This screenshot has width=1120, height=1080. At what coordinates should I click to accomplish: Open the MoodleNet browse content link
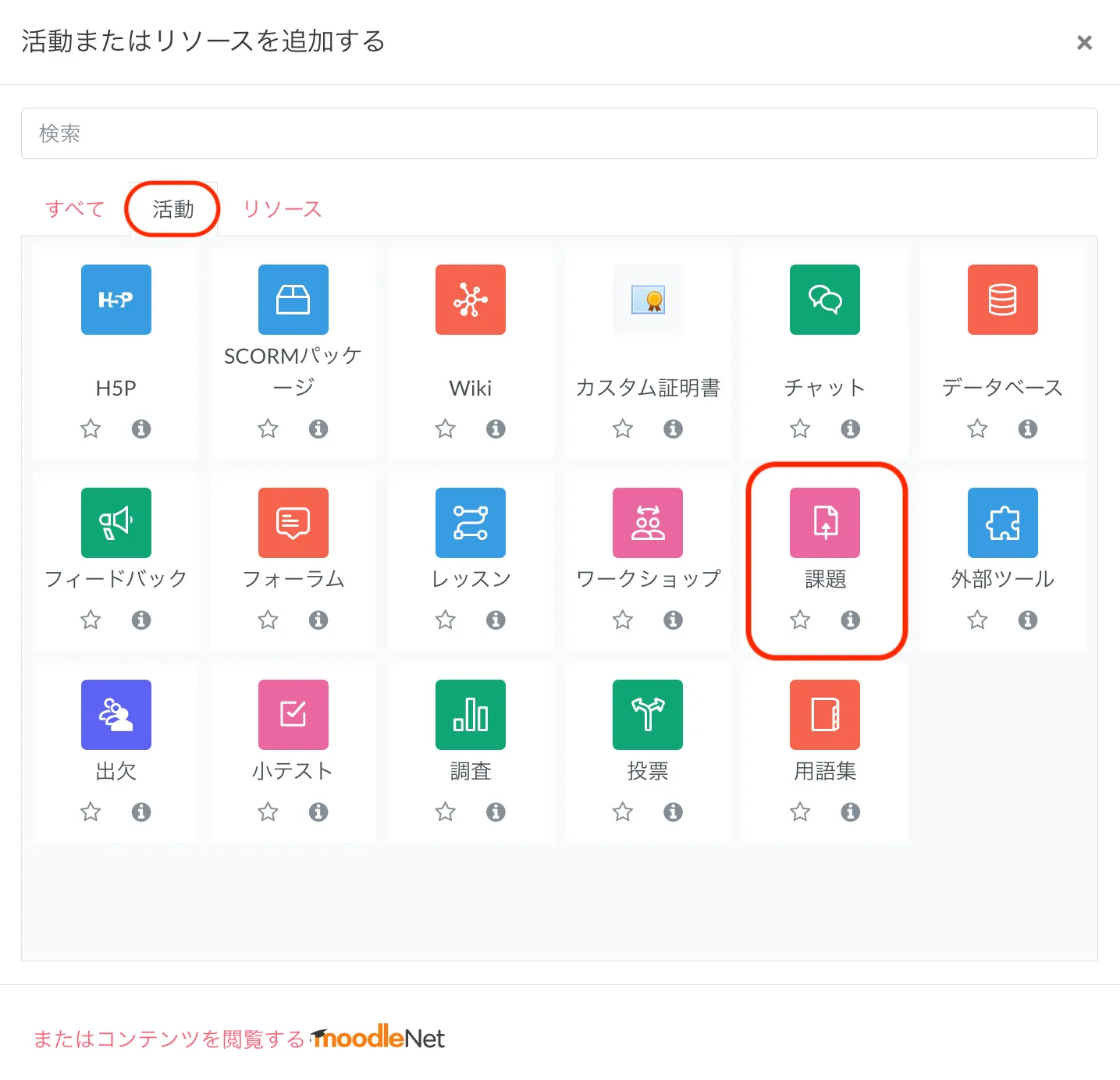coord(239,1039)
